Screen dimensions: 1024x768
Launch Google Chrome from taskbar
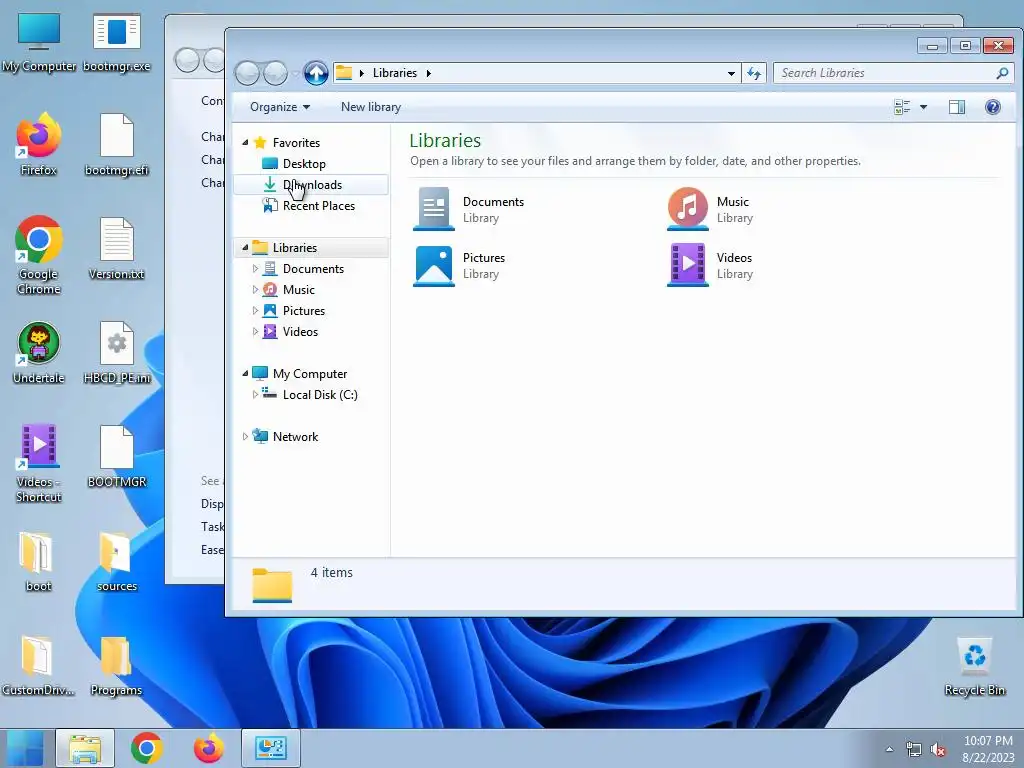point(147,748)
